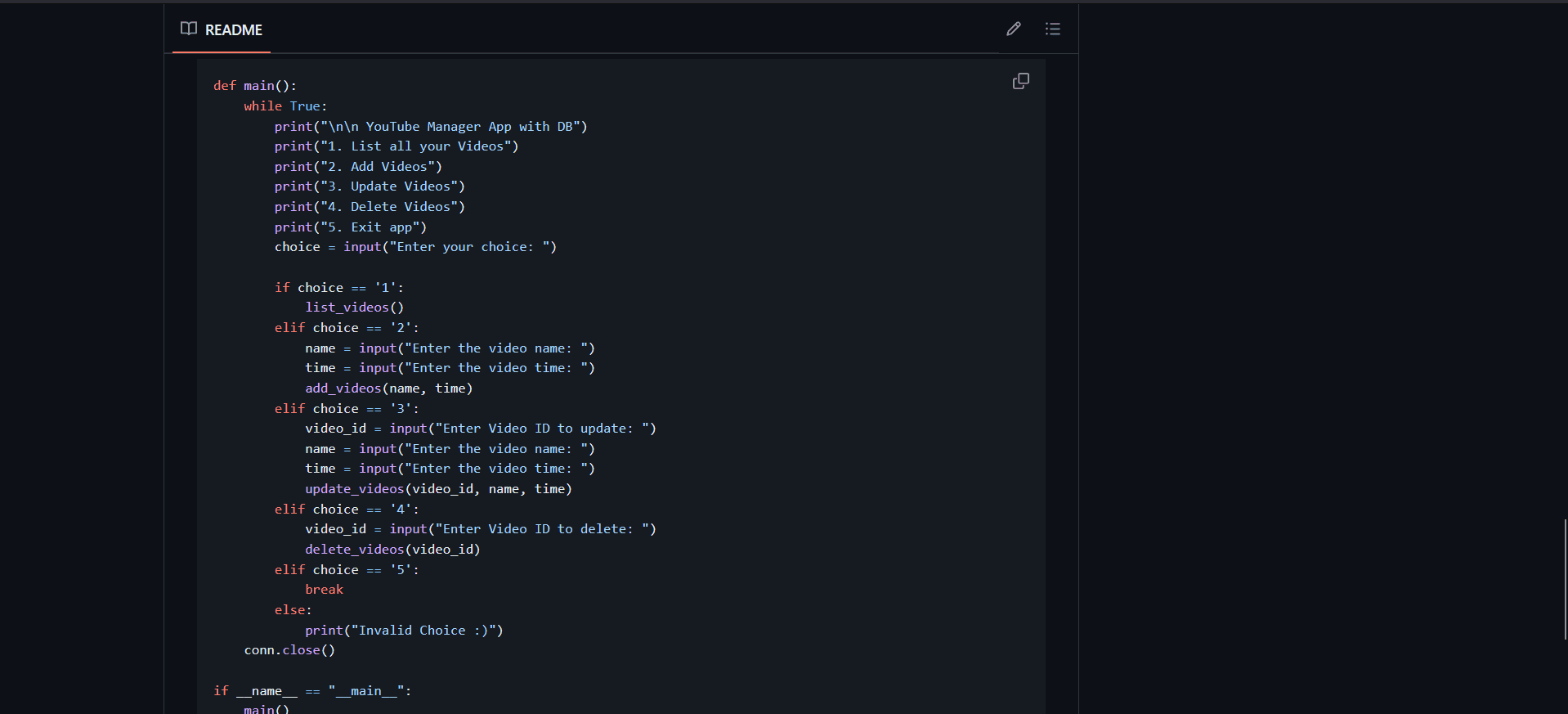
Task: Click the 'else:' line
Action: coord(293,610)
